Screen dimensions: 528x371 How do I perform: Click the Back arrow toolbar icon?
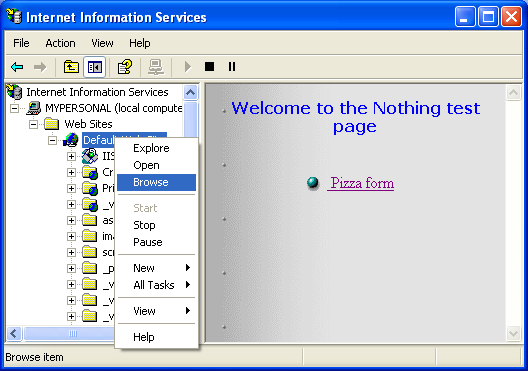[17, 67]
